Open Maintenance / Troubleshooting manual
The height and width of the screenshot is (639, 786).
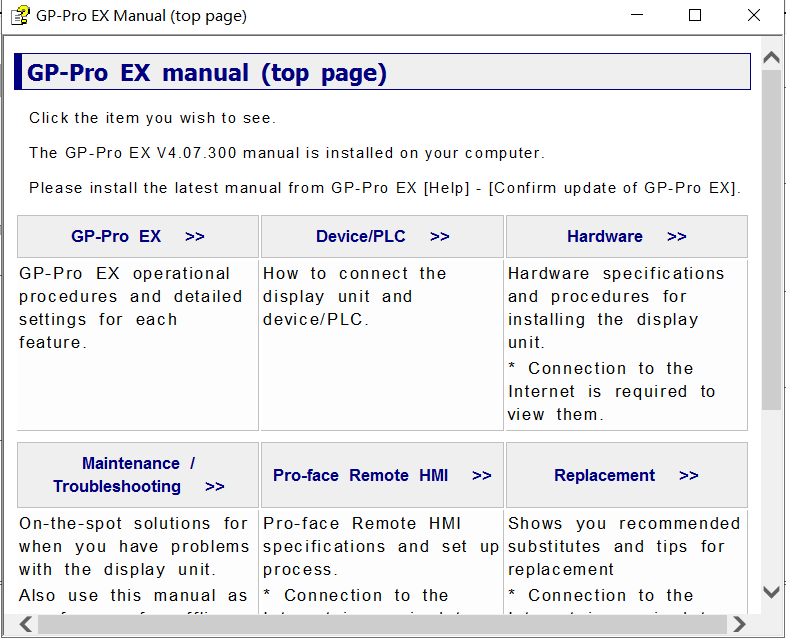click(x=138, y=475)
